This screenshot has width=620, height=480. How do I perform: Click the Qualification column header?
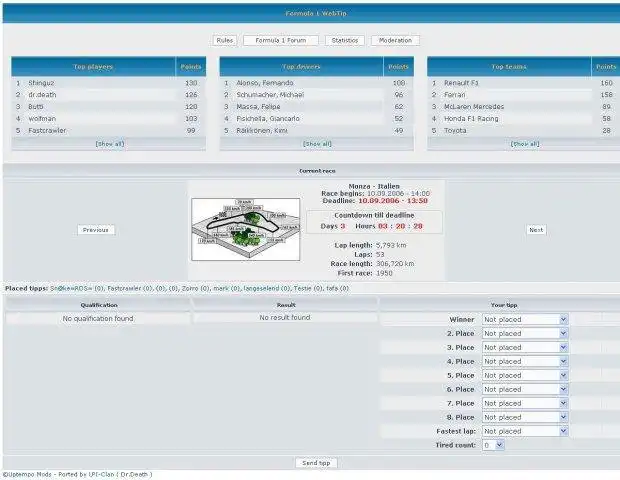click(x=99, y=305)
